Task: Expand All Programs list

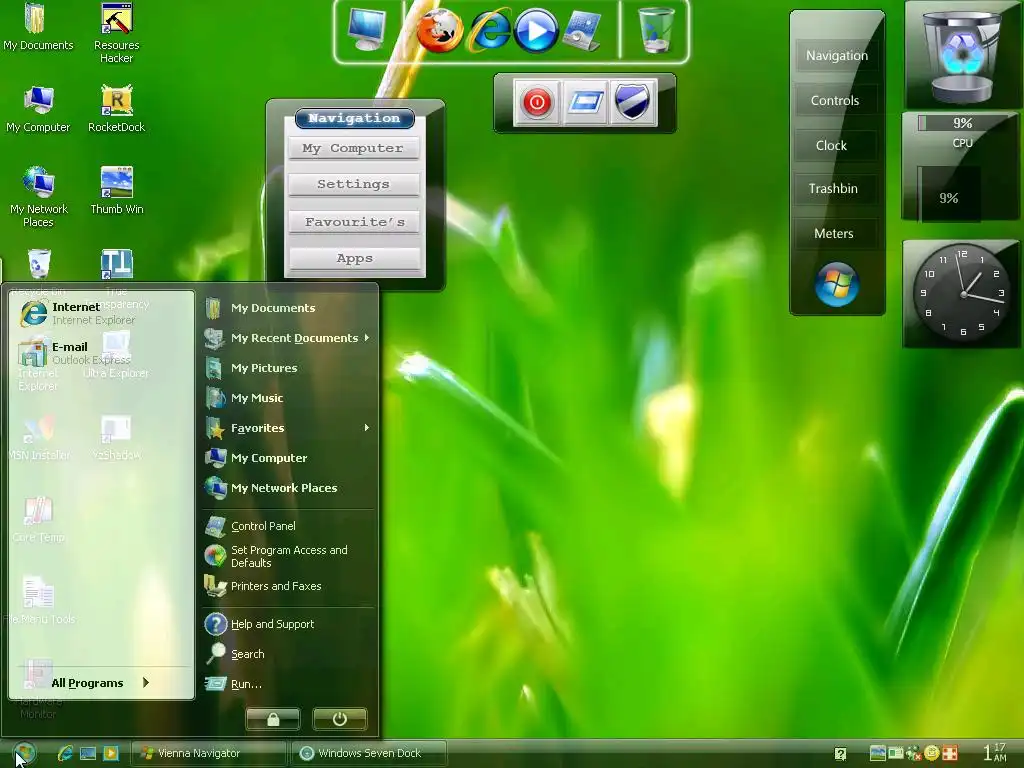Action: tap(100, 682)
